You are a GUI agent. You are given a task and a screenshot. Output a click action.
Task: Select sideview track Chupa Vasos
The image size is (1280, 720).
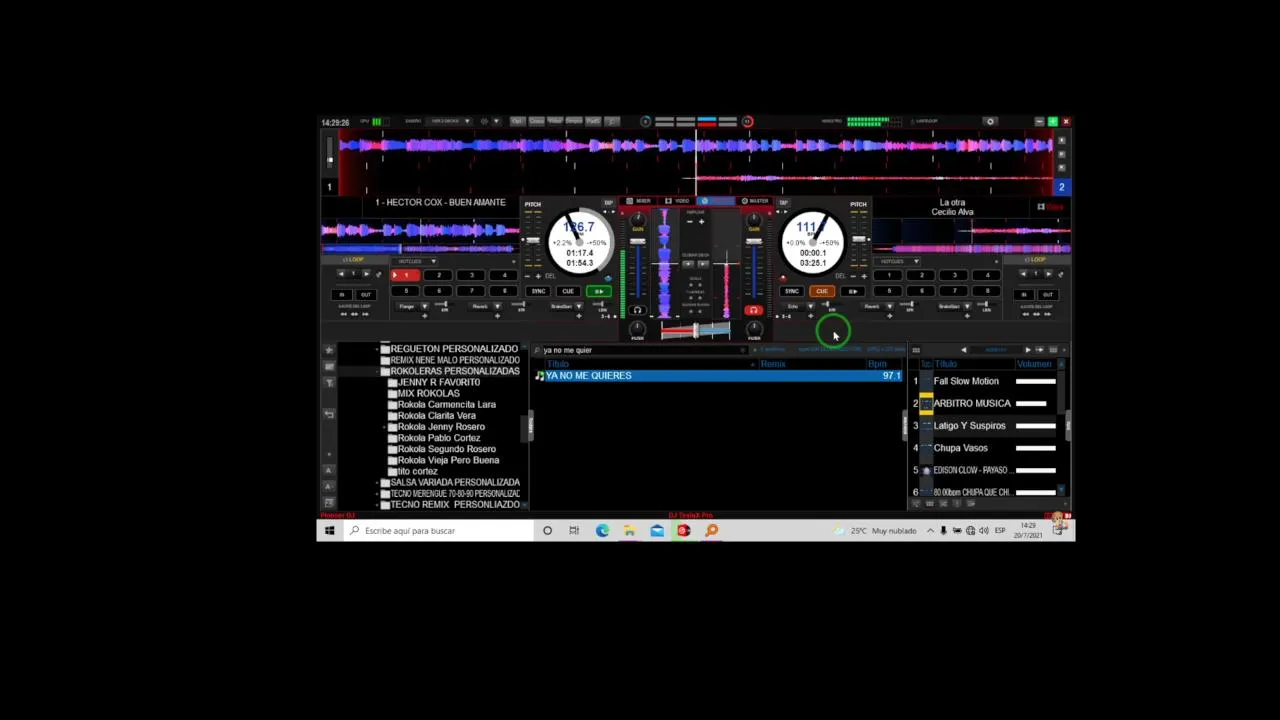(x=960, y=448)
